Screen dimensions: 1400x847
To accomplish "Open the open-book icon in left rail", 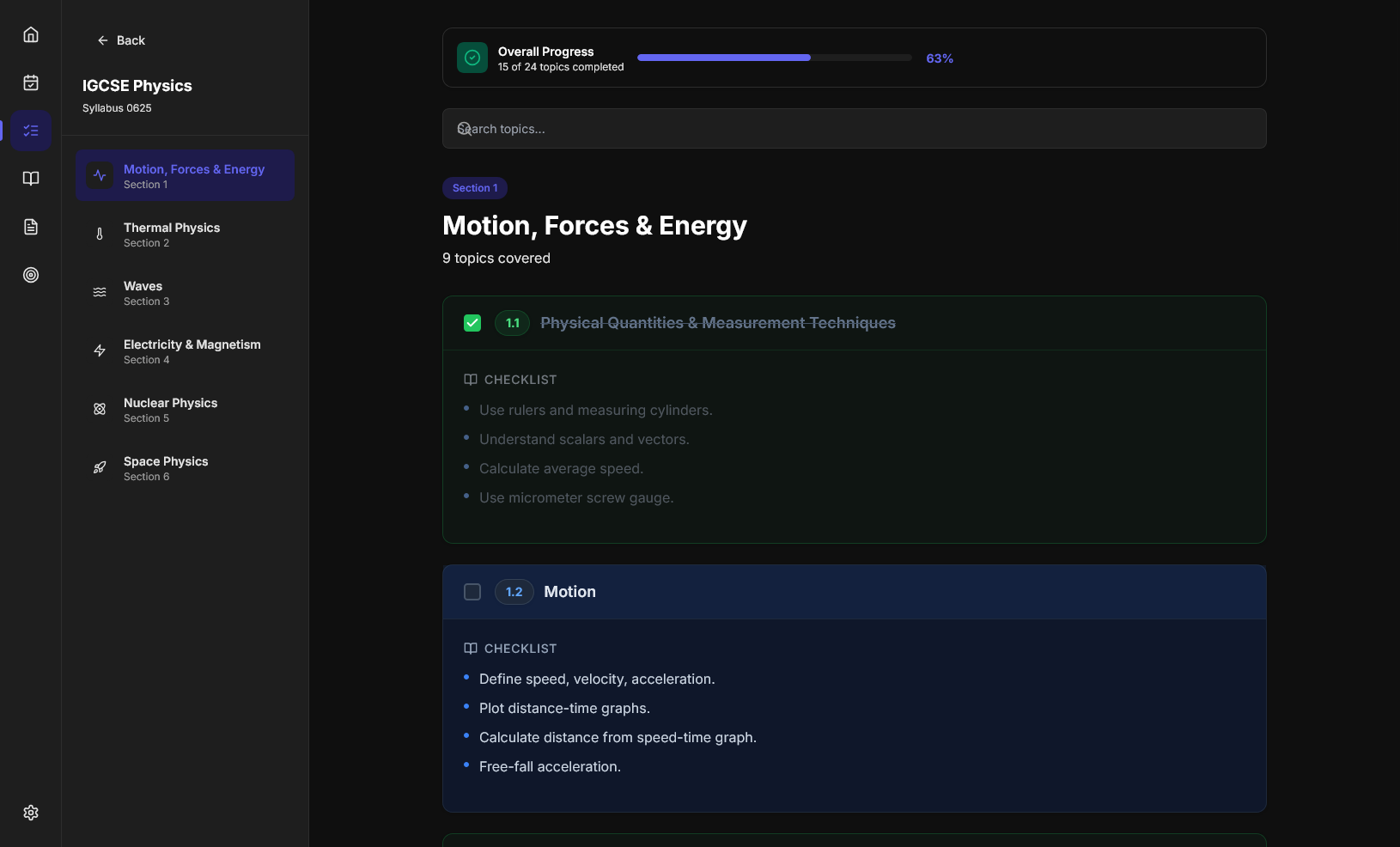I will point(31,179).
